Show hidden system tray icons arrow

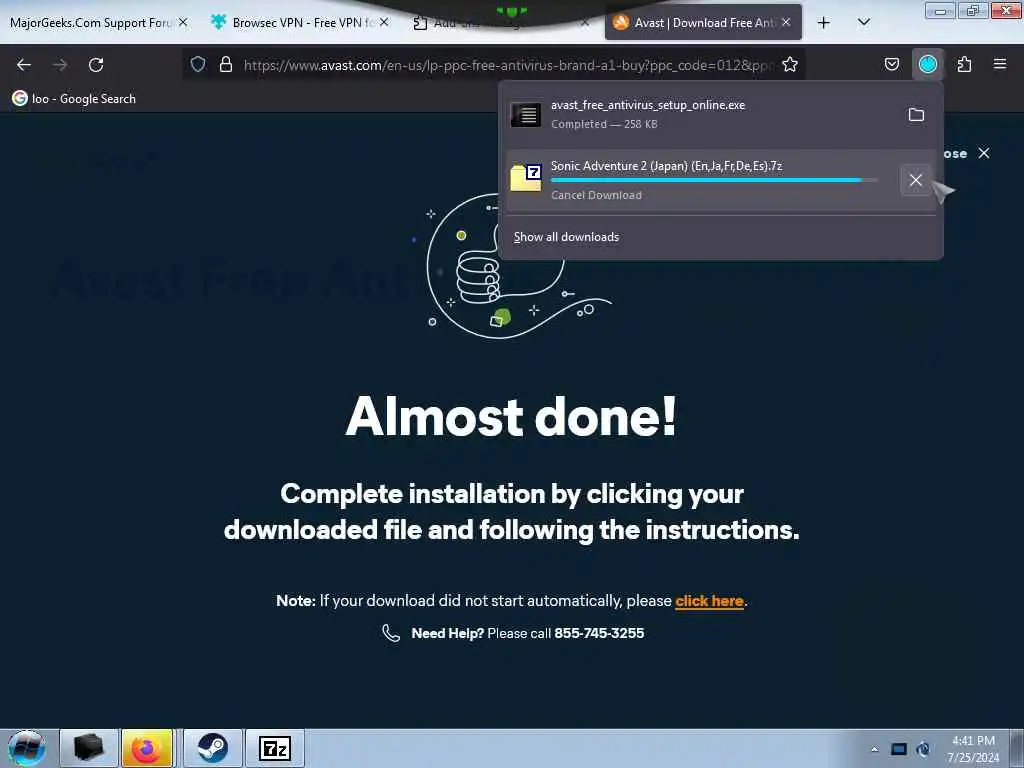(874, 749)
